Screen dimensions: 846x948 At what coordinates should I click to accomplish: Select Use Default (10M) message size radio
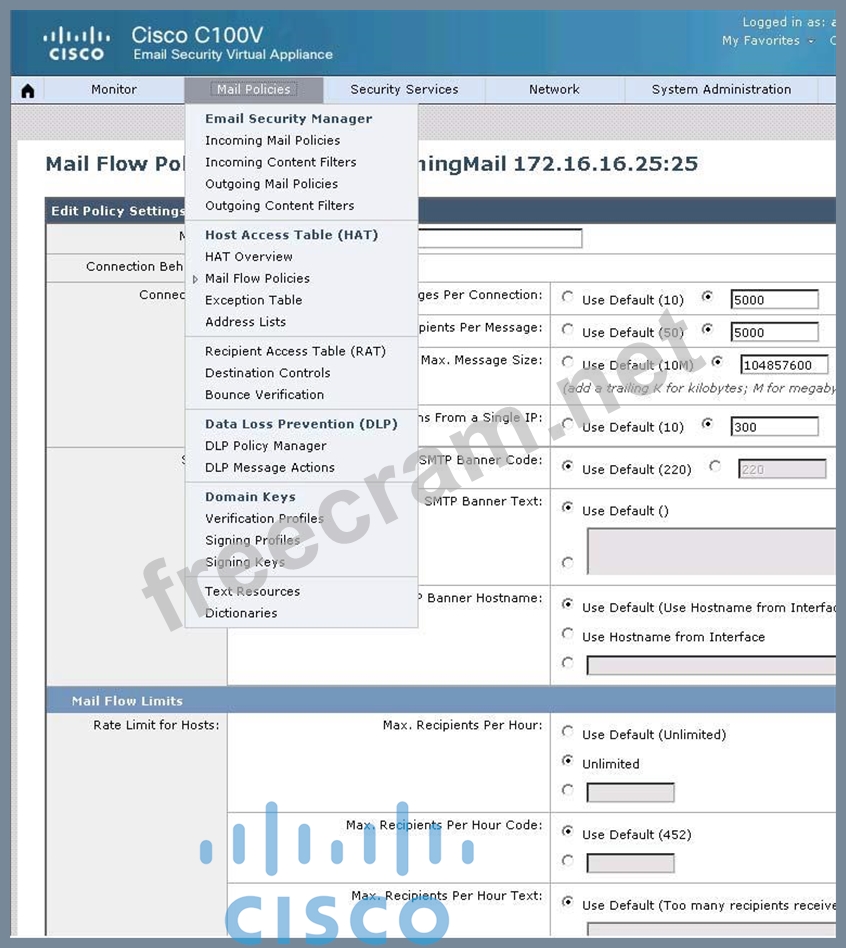click(568, 363)
